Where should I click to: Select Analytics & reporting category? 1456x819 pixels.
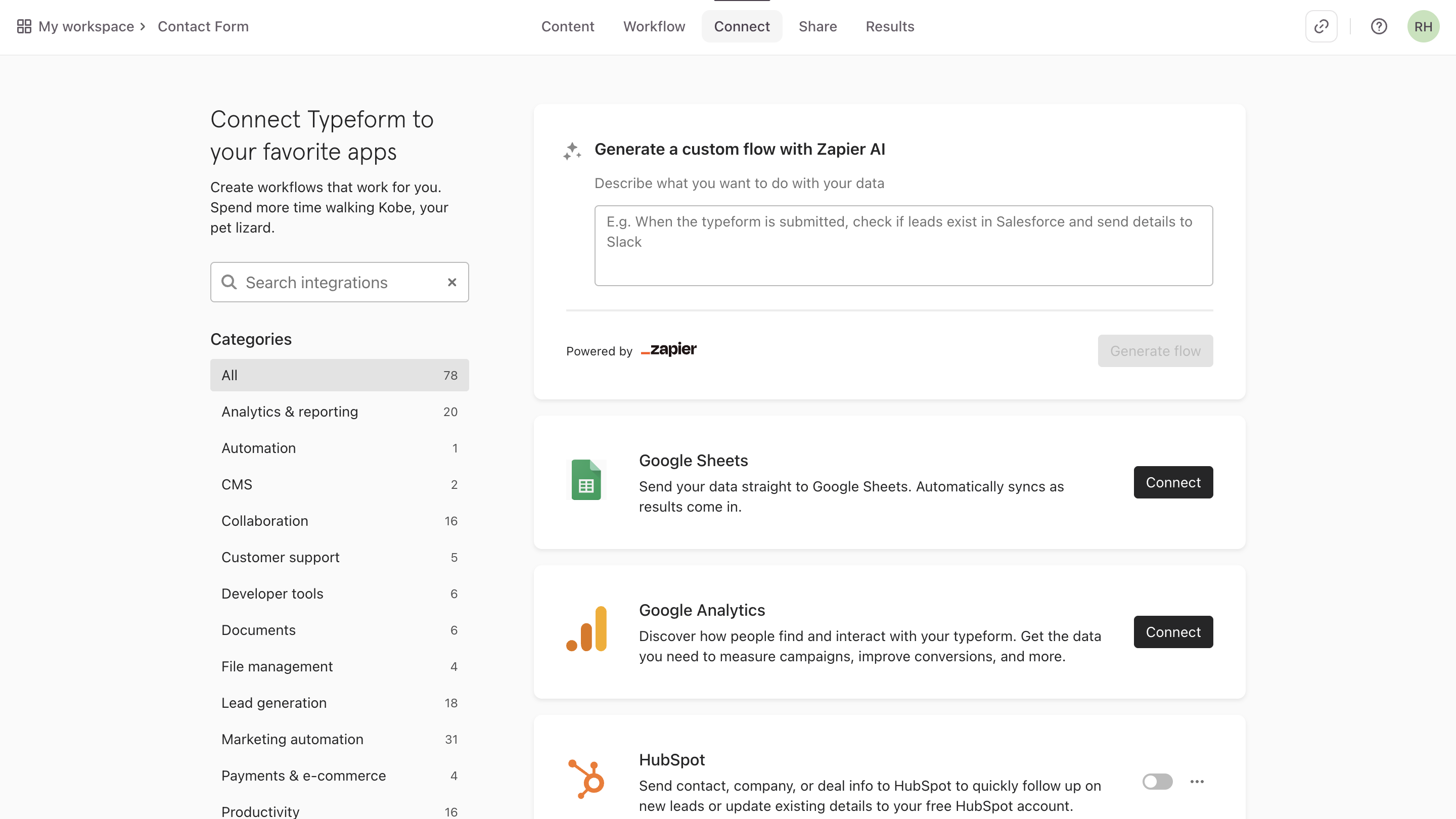(x=339, y=412)
